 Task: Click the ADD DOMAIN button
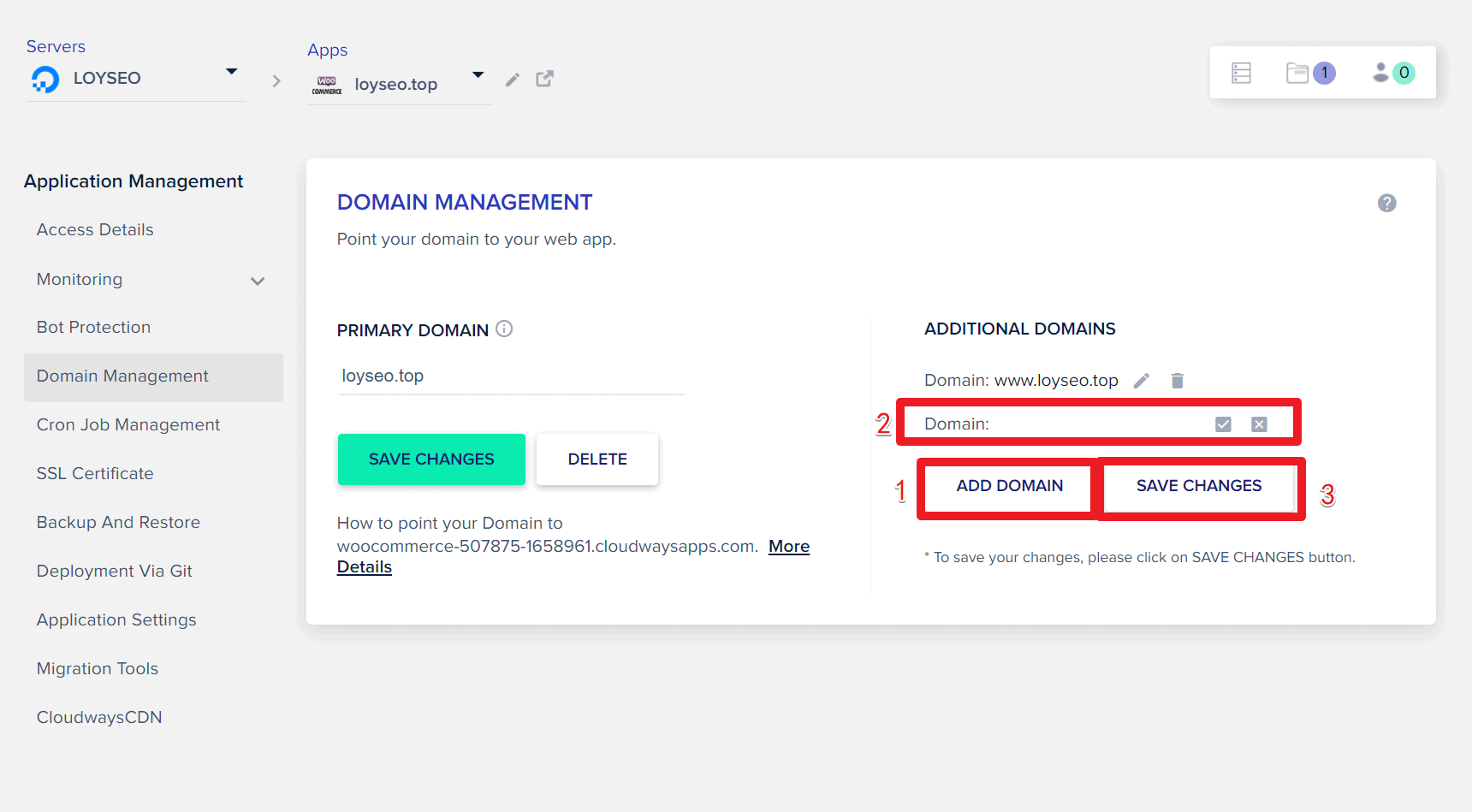click(x=1009, y=486)
